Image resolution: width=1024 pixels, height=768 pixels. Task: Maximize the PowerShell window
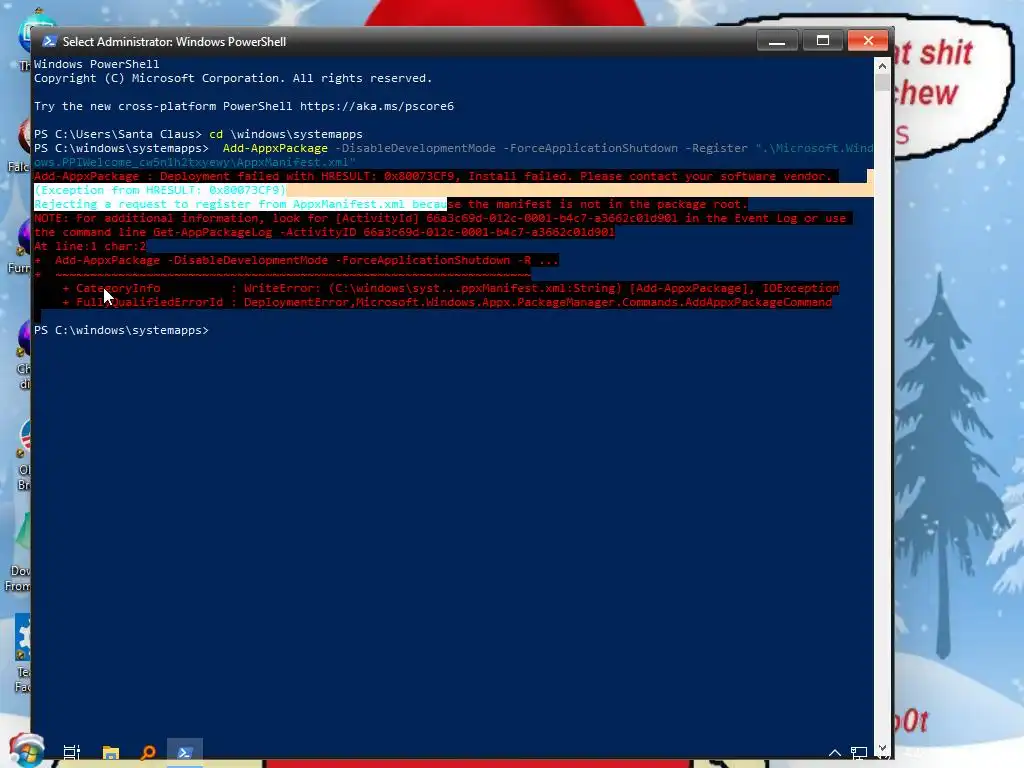tap(823, 40)
